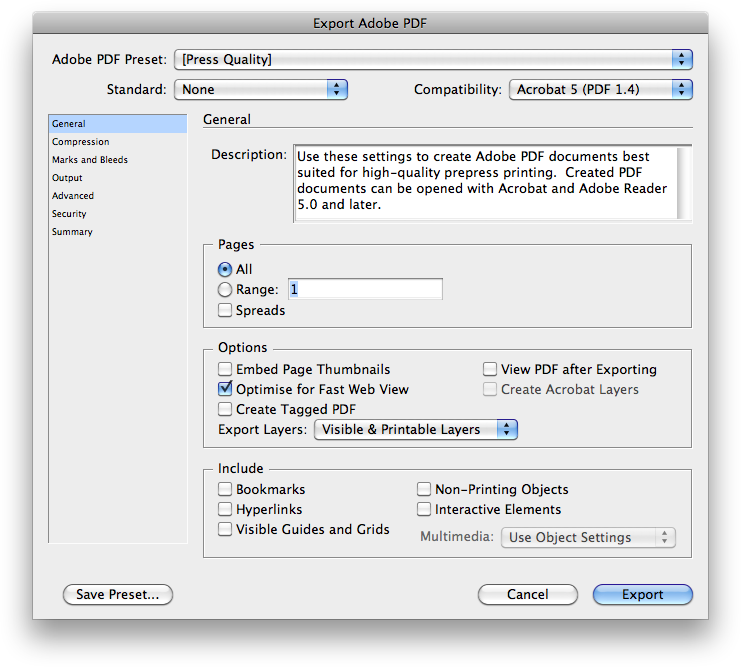Viewport: 741px width, 667px height.
Task: Check View PDF after Exporting
Action: 490,369
